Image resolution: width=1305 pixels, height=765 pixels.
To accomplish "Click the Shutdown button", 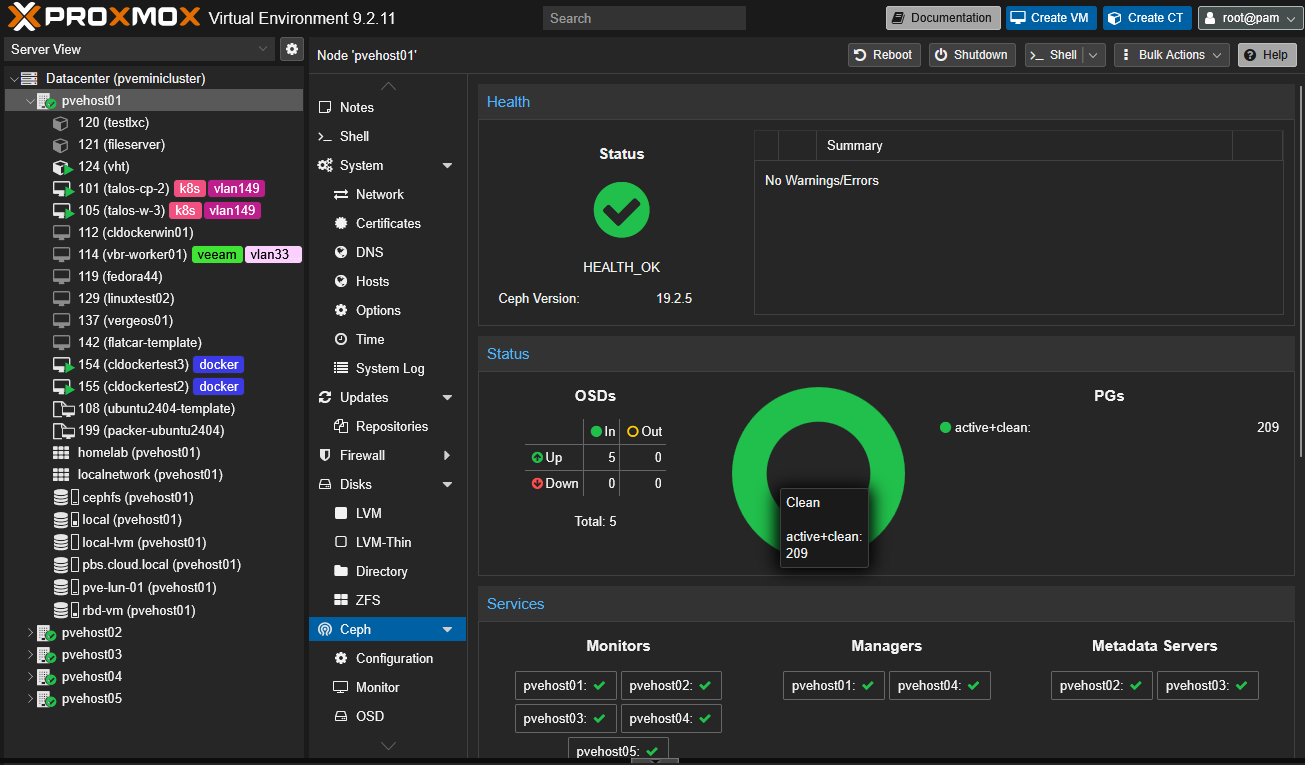I will (972, 55).
